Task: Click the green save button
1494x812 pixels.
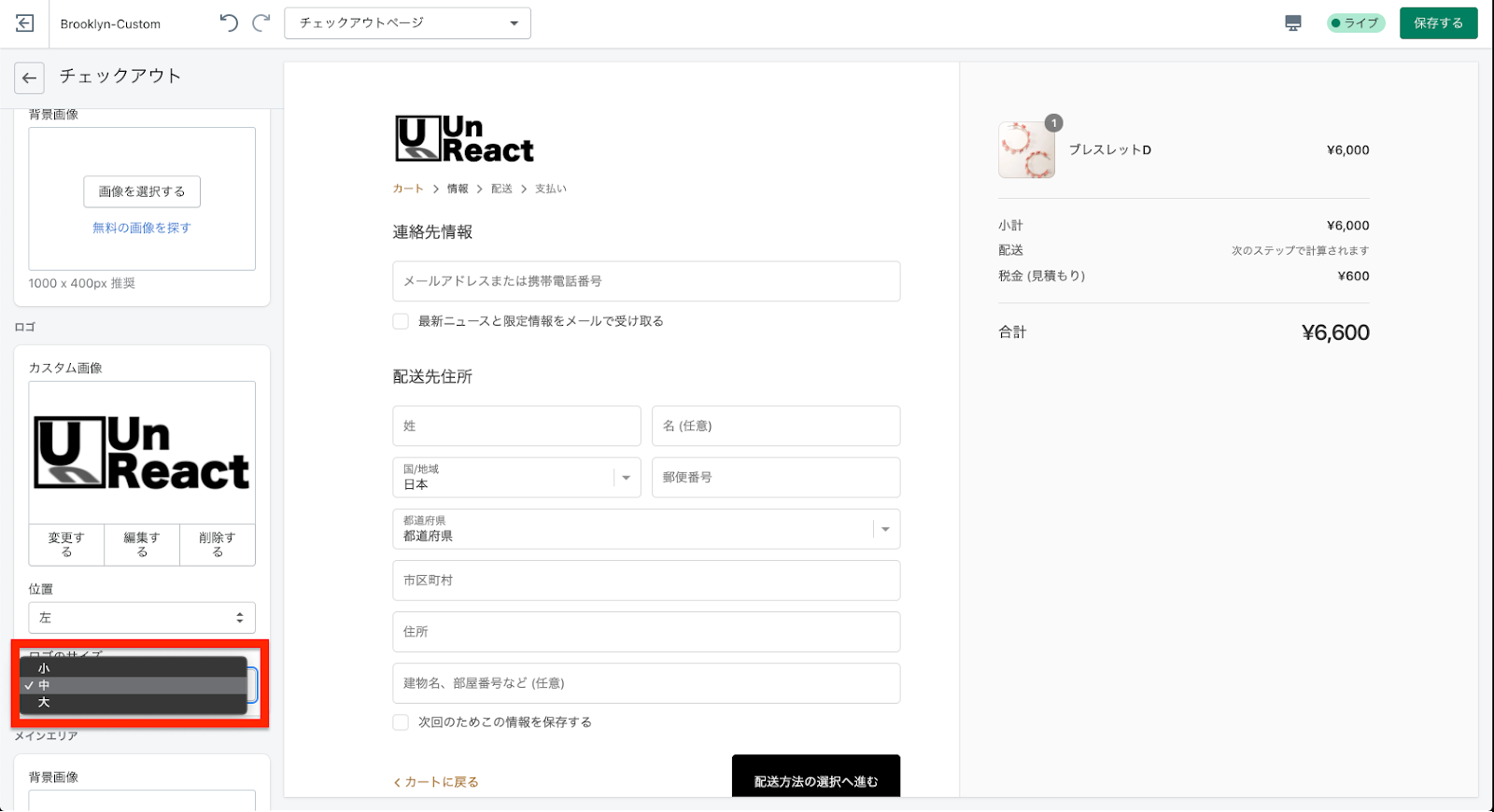Action: pyautogui.click(x=1438, y=23)
